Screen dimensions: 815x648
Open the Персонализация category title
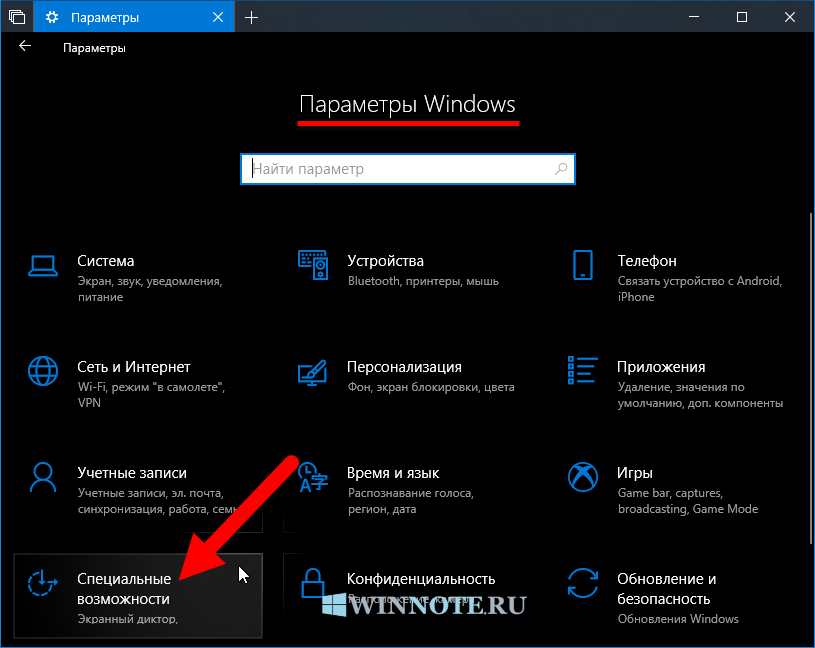pyautogui.click(x=404, y=367)
